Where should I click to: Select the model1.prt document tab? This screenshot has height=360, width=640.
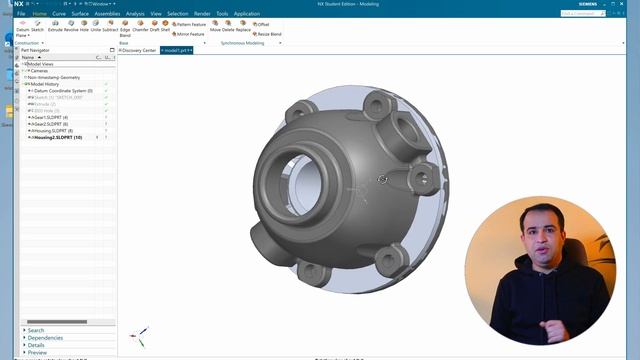pyautogui.click(x=176, y=50)
